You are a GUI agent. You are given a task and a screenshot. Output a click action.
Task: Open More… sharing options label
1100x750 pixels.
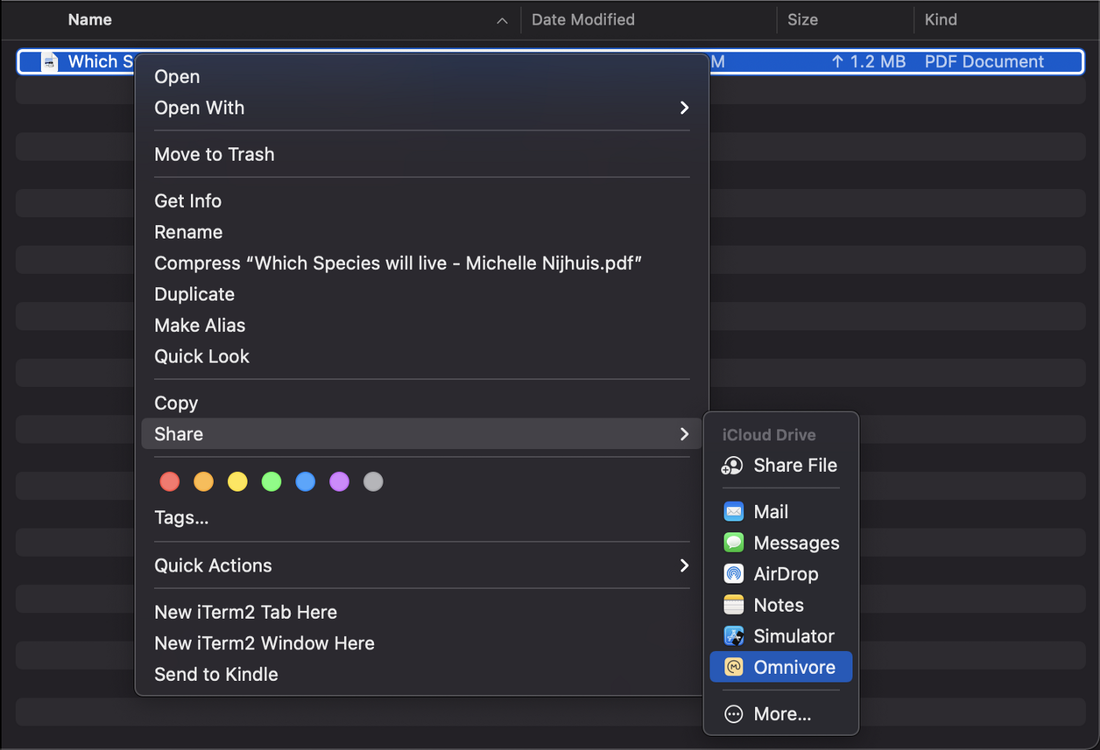[782, 714]
